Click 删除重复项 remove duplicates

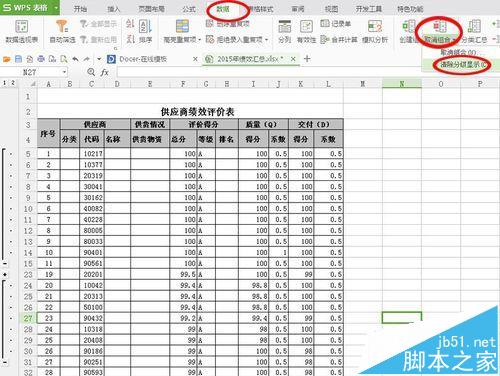(228, 24)
